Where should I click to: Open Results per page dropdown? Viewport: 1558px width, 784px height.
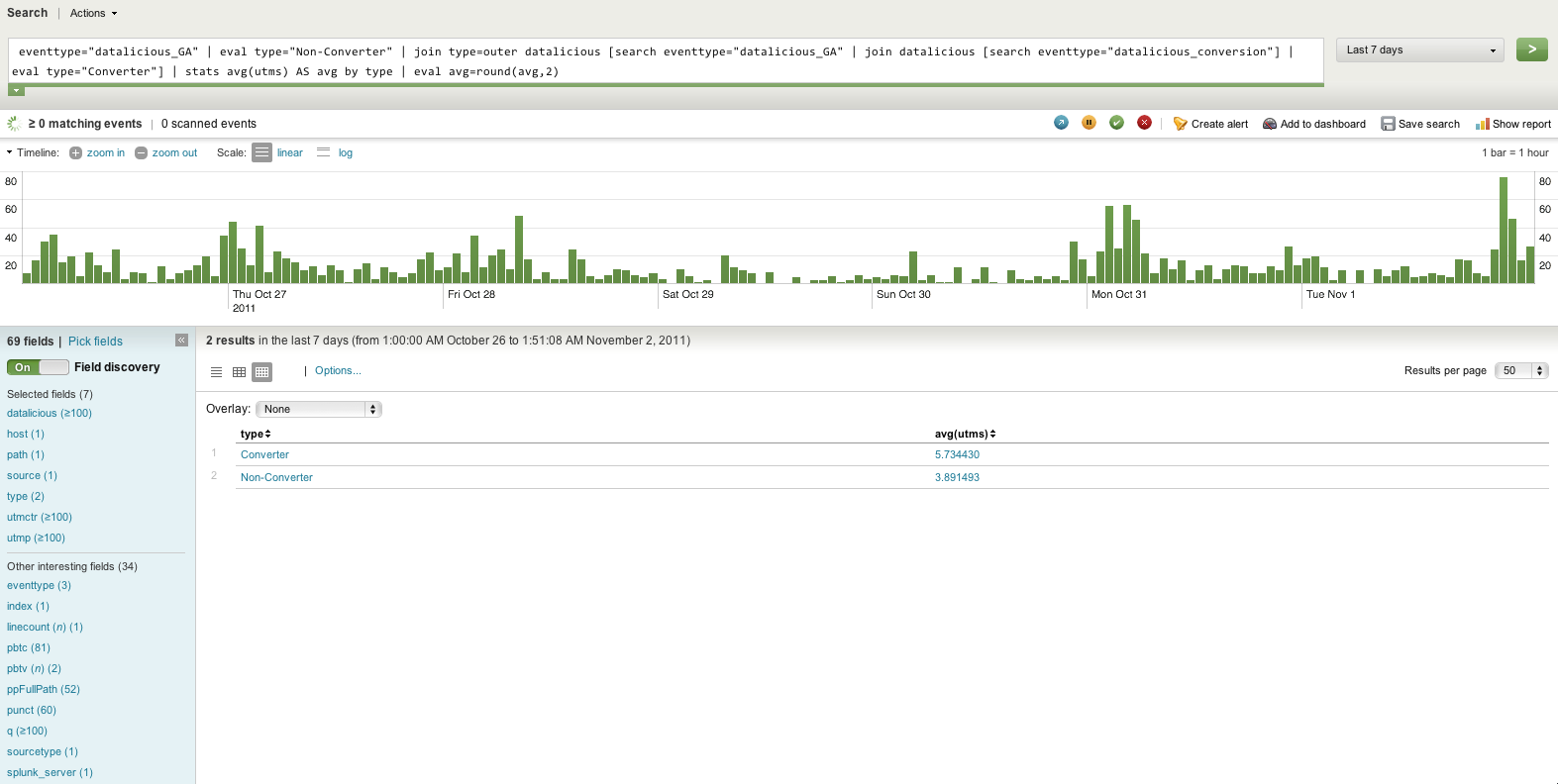[1521, 370]
